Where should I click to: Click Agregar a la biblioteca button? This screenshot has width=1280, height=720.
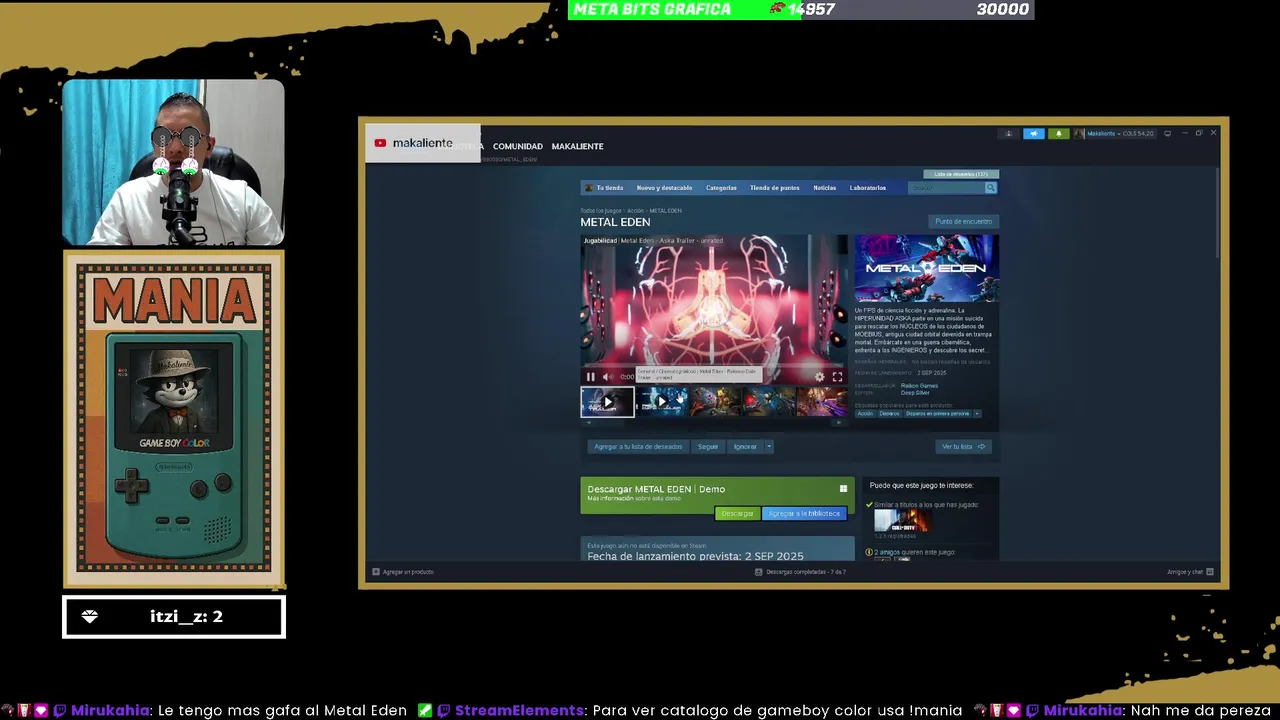(804, 513)
